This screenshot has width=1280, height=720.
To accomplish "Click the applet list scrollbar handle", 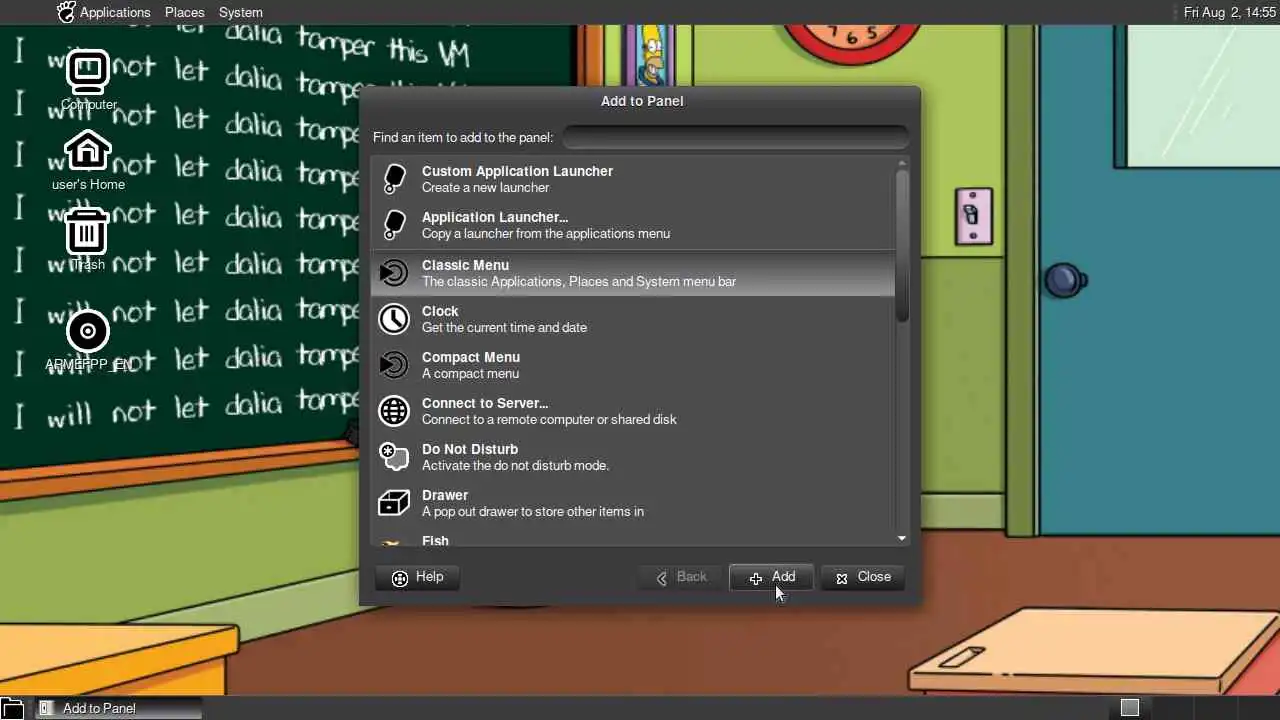I will 902,246.
